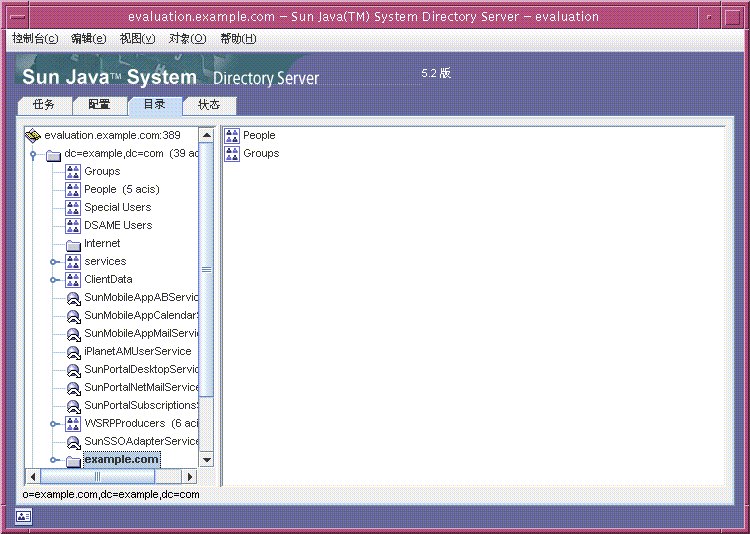The height and width of the screenshot is (534, 750).
Task: Click the Groups icon in the tree
Action: (x=73, y=172)
